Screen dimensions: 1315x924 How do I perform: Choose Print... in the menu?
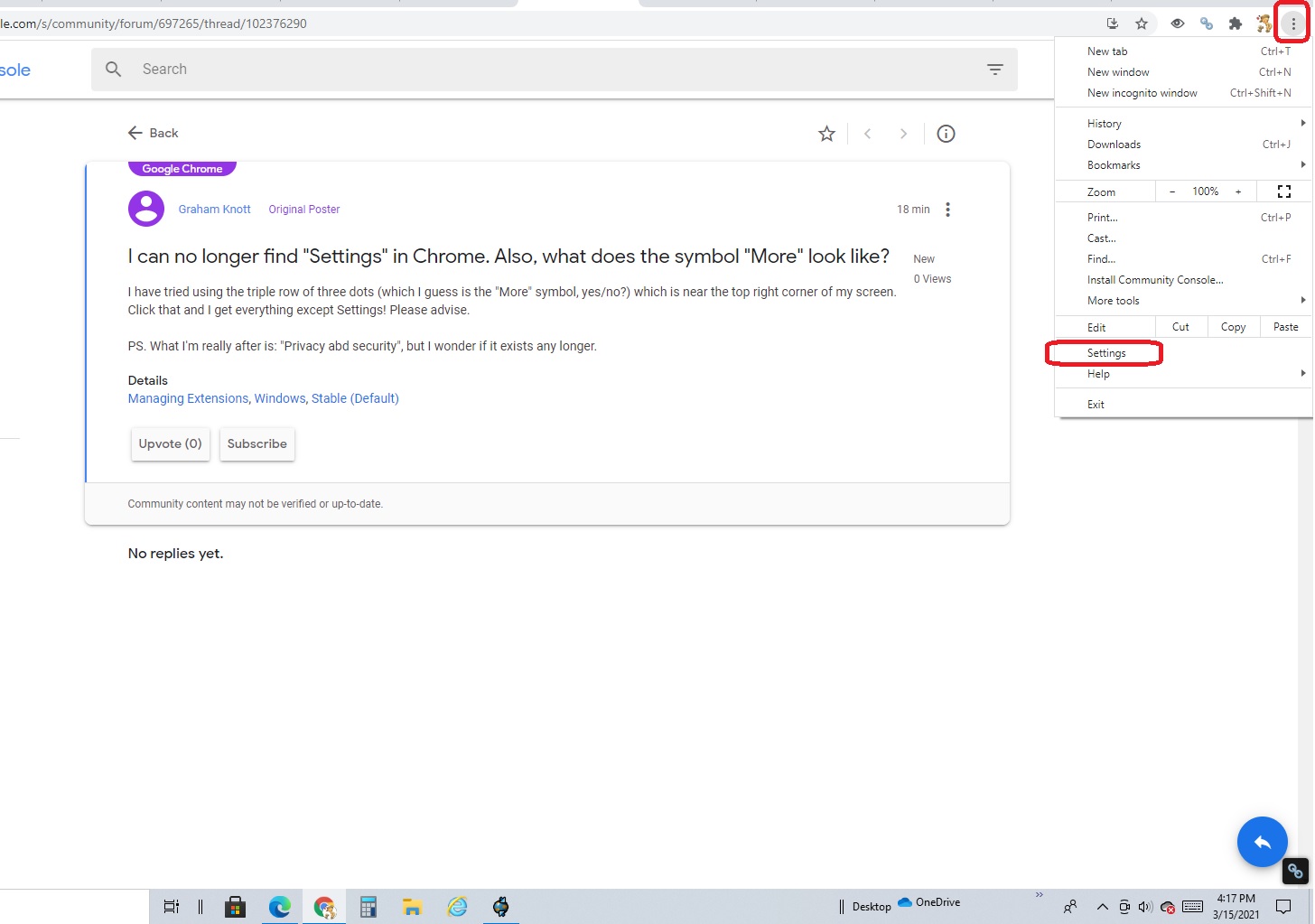tap(1183, 218)
